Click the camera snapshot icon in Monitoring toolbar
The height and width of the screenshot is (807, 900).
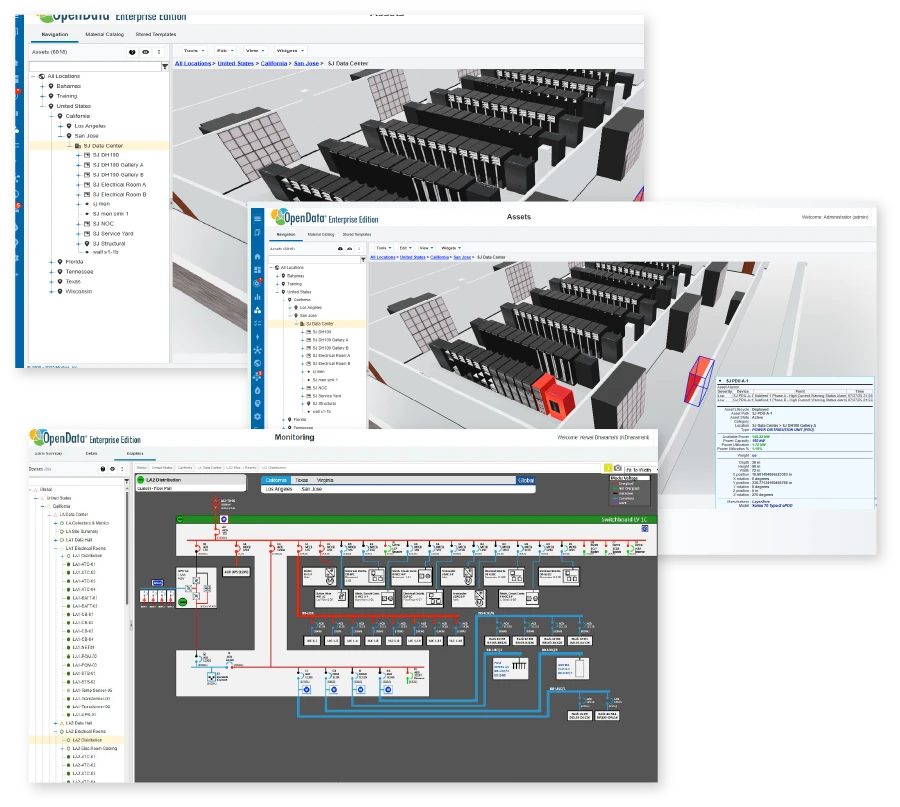617,468
